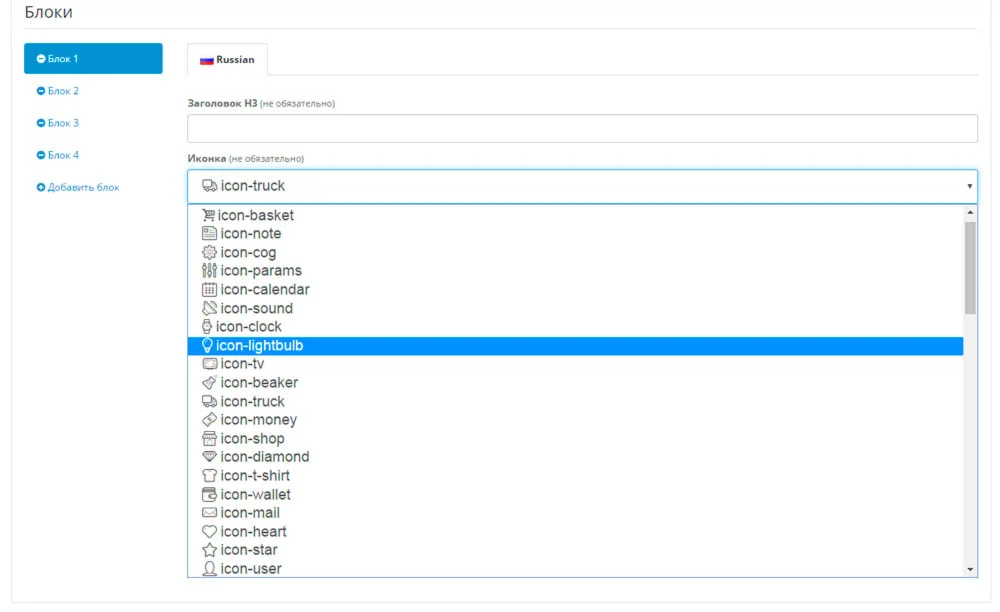Choose the icon-diamond option
This screenshot has width=1000, height=612.
tap(256, 457)
